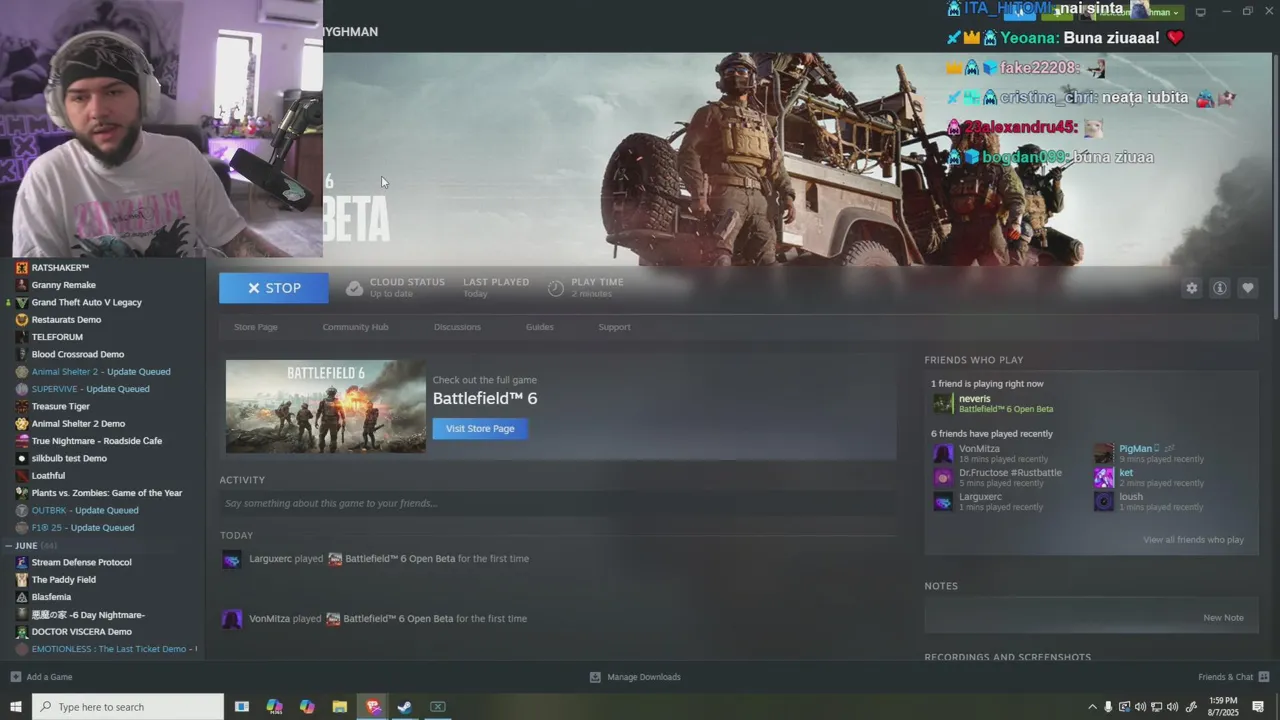Open friend loush profile
Screen dimensions: 1280x720
pos(1131,497)
